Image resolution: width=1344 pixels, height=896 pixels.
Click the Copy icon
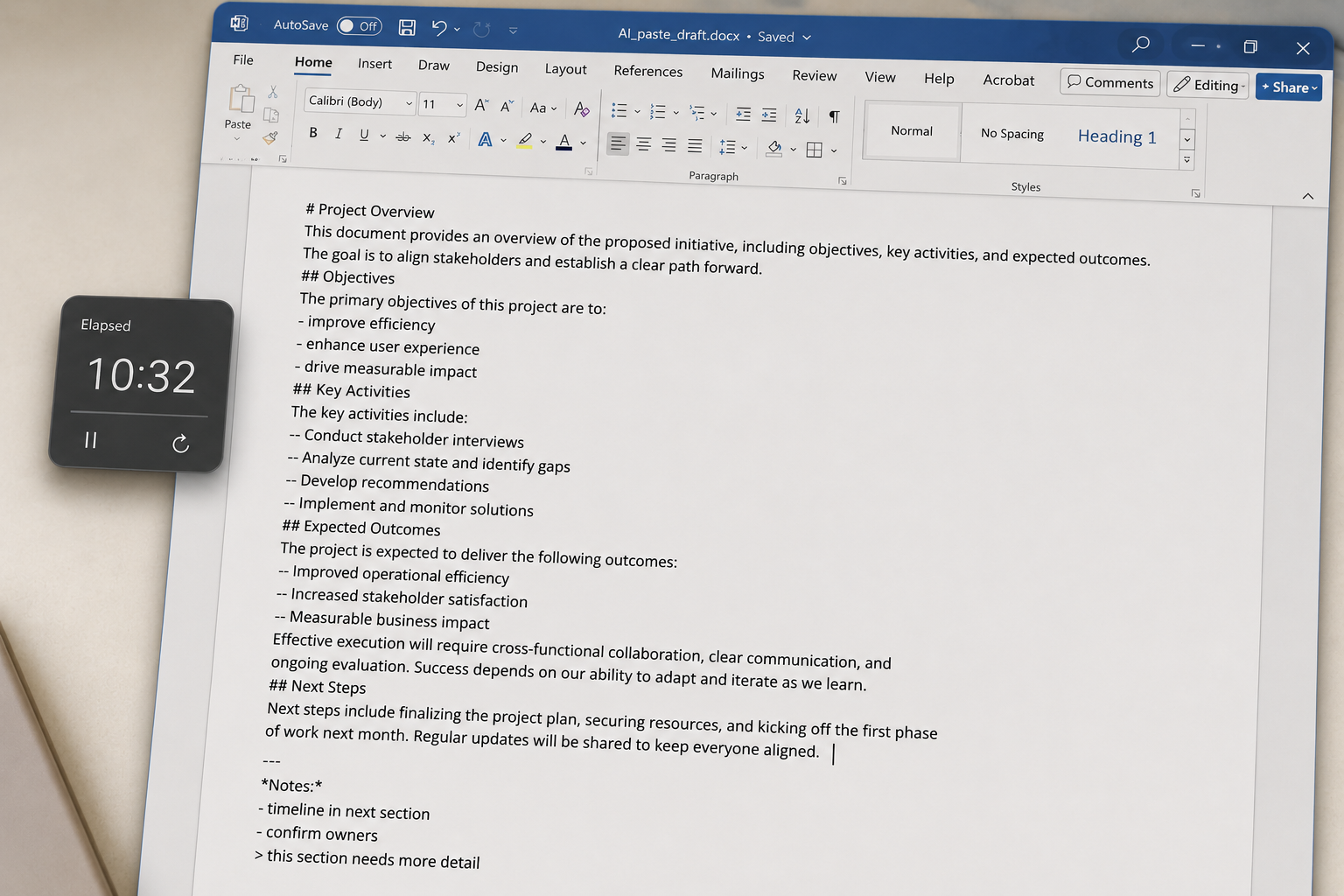click(x=271, y=115)
